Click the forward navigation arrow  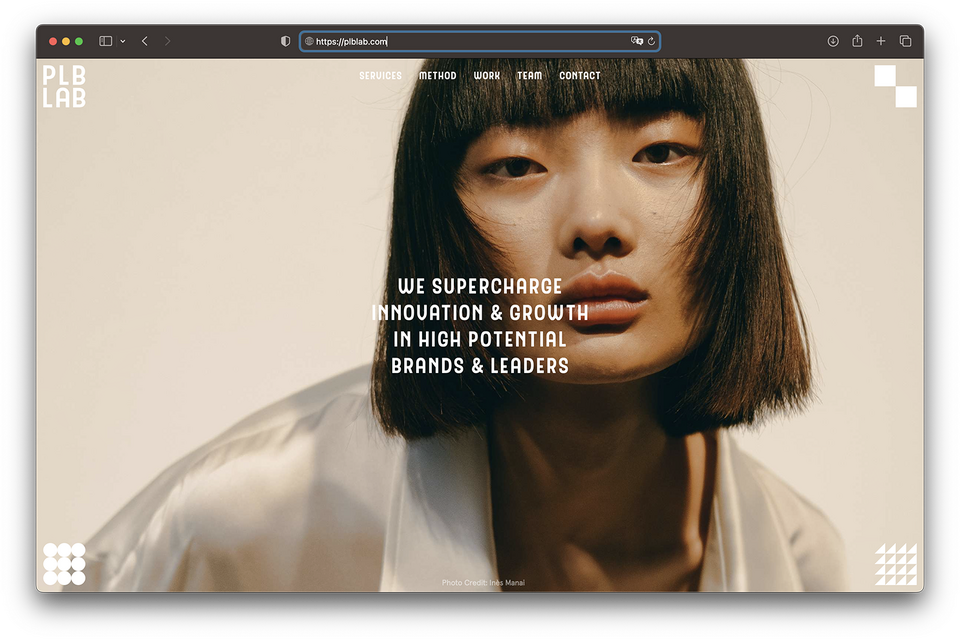click(167, 41)
